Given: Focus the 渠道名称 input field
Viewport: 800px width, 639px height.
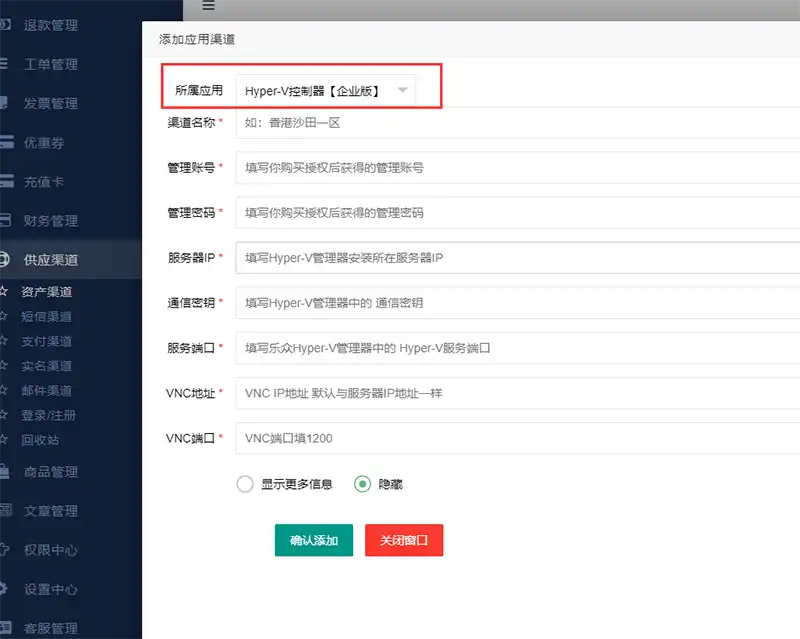Looking at the screenshot, I should coord(515,123).
